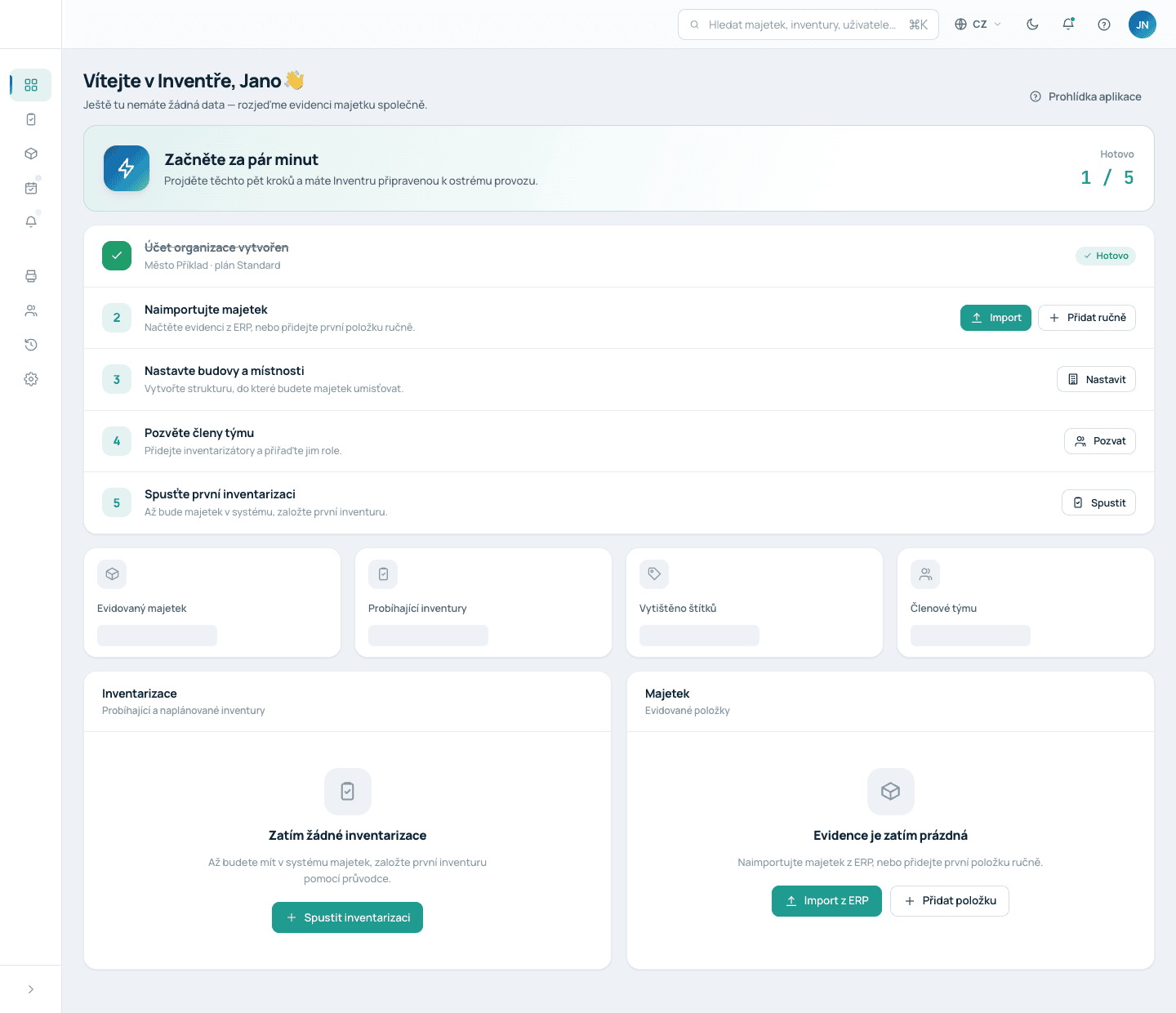Viewport: 1176px width, 1013px height.
Task: Click the 'Evidence je zatím prázdná' heading
Action: coord(890,835)
